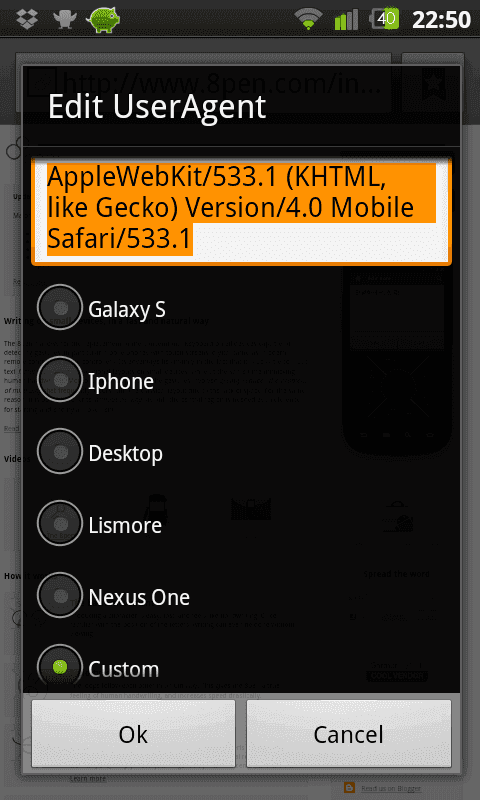The height and width of the screenshot is (800, 480).
Task: Select the Custom radio button
Action: coord(60,667)
